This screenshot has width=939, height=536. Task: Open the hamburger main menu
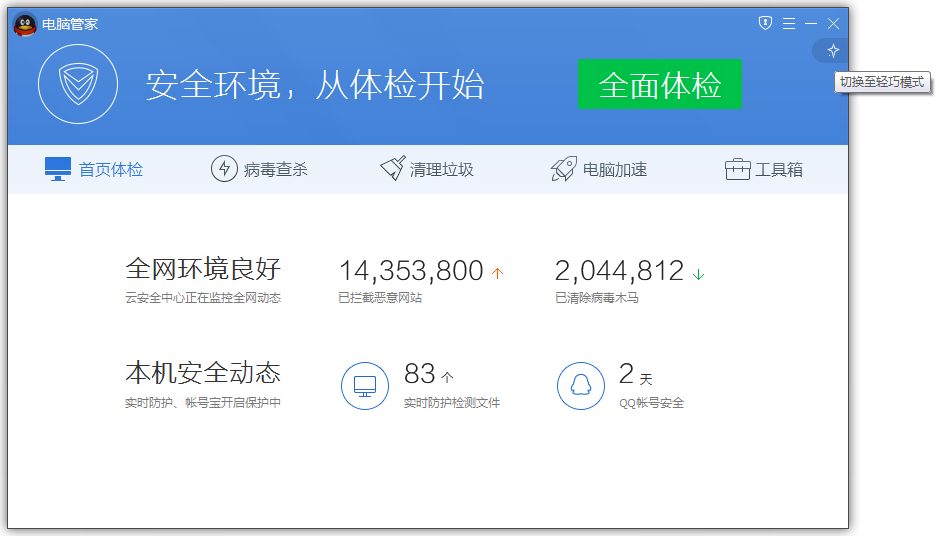click(x=789, y=23)
